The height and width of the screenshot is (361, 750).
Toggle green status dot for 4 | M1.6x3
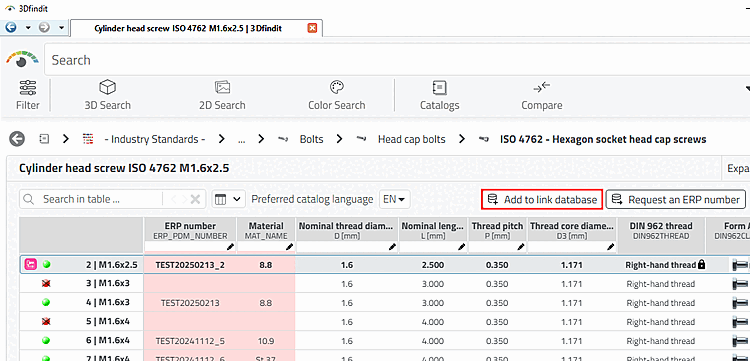(x=46, y=303)
